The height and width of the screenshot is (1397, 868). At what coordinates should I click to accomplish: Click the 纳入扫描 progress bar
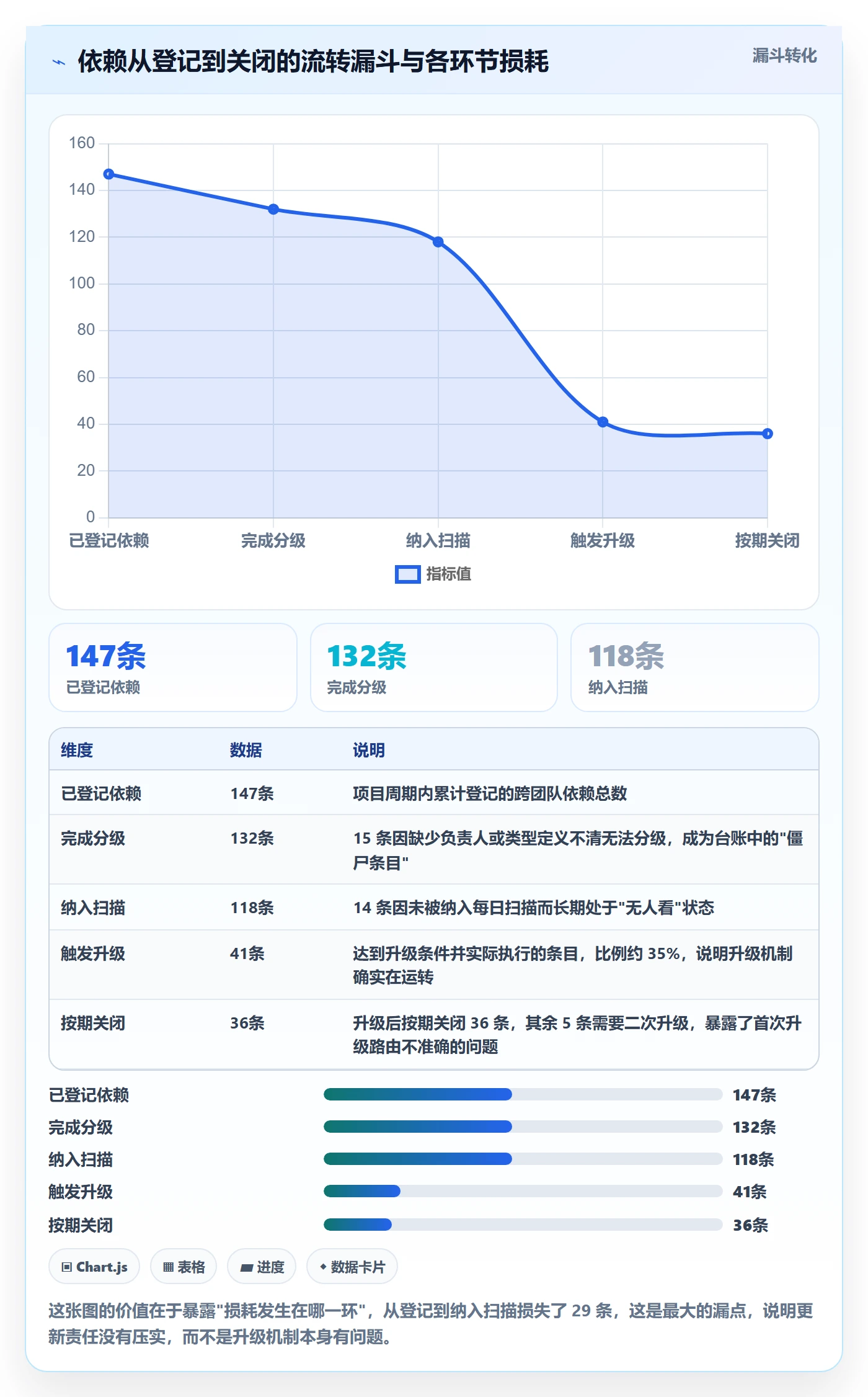pos(523,1159)
